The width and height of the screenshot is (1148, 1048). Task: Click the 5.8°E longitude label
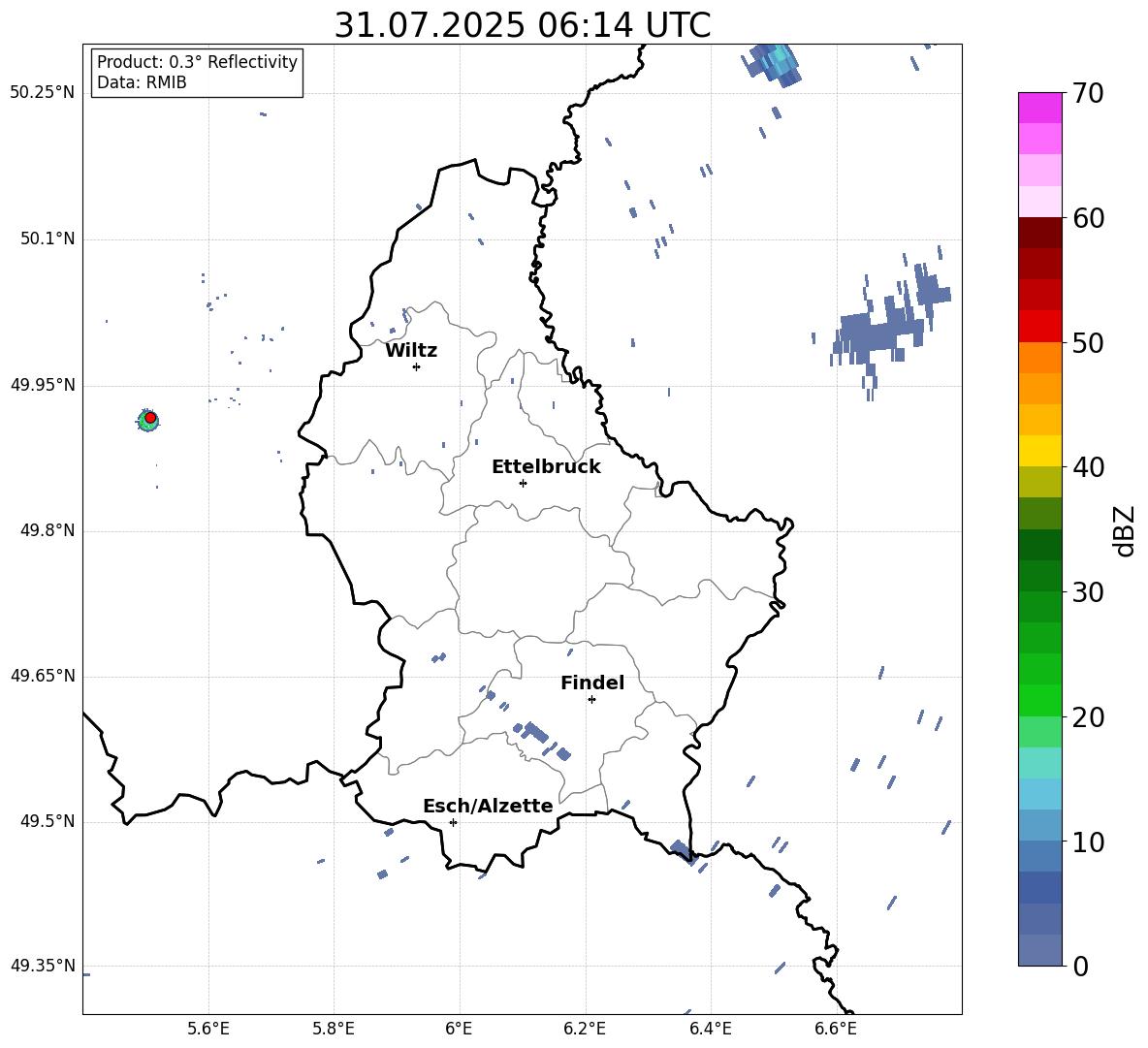[x=334, y=1029]
